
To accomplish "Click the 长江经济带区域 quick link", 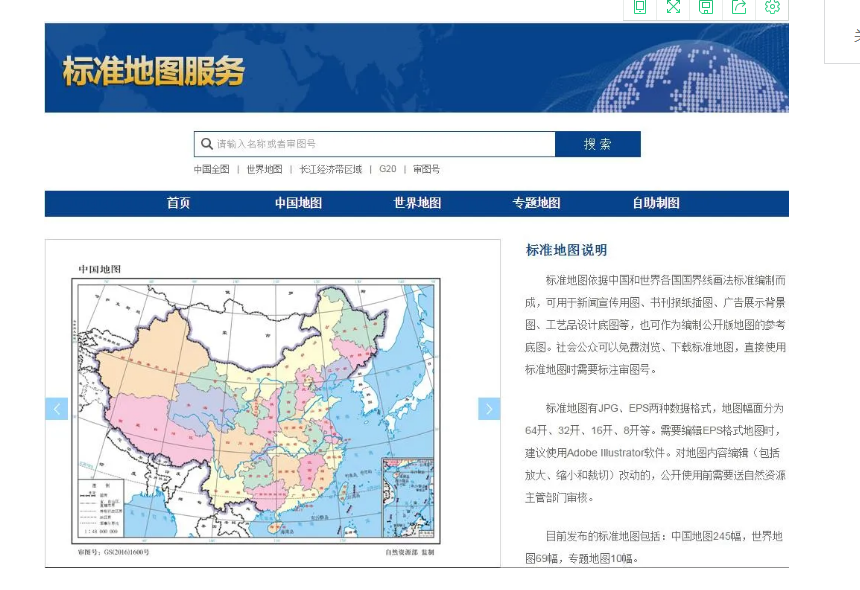I will click(x=331, y=170).
